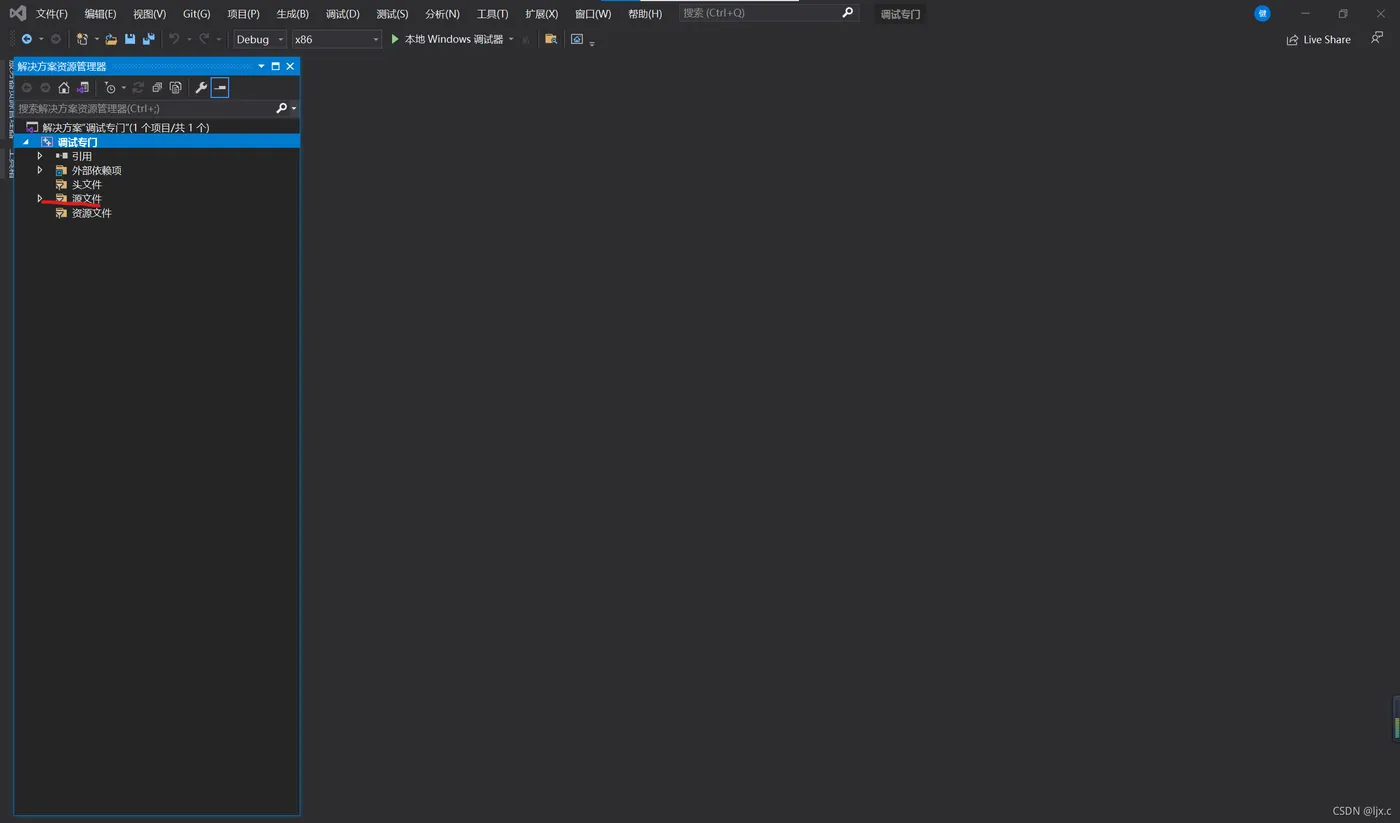Open the 窗口(W) menu
The image size is (1400, 823).
point(593,14)
